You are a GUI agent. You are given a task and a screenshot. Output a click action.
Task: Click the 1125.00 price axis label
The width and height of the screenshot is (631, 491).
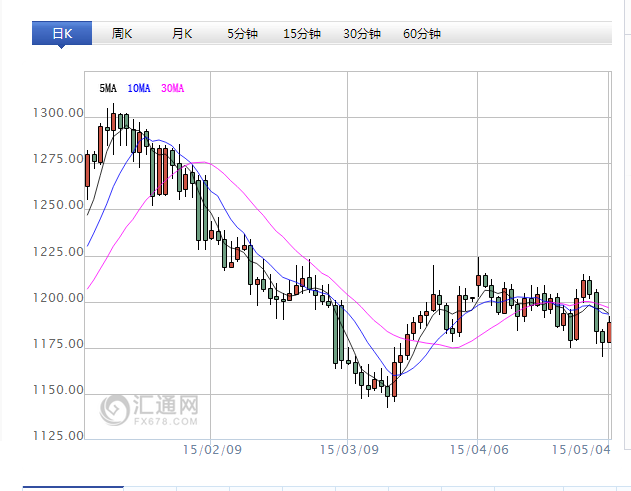[55, 437]
